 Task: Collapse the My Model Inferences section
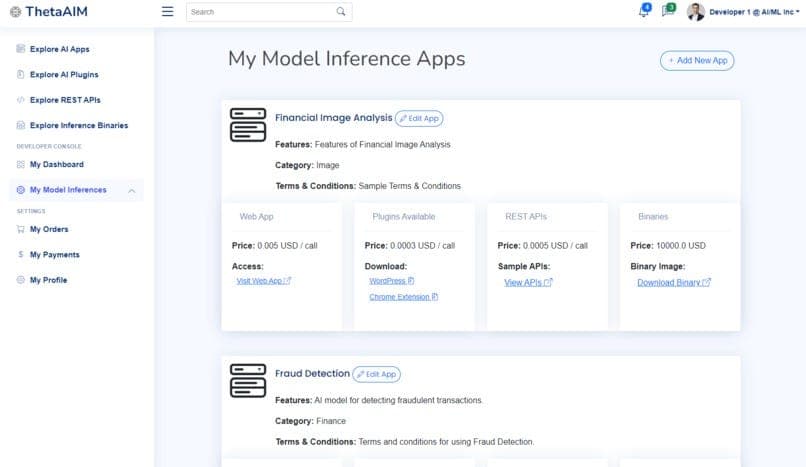point(131,190)
